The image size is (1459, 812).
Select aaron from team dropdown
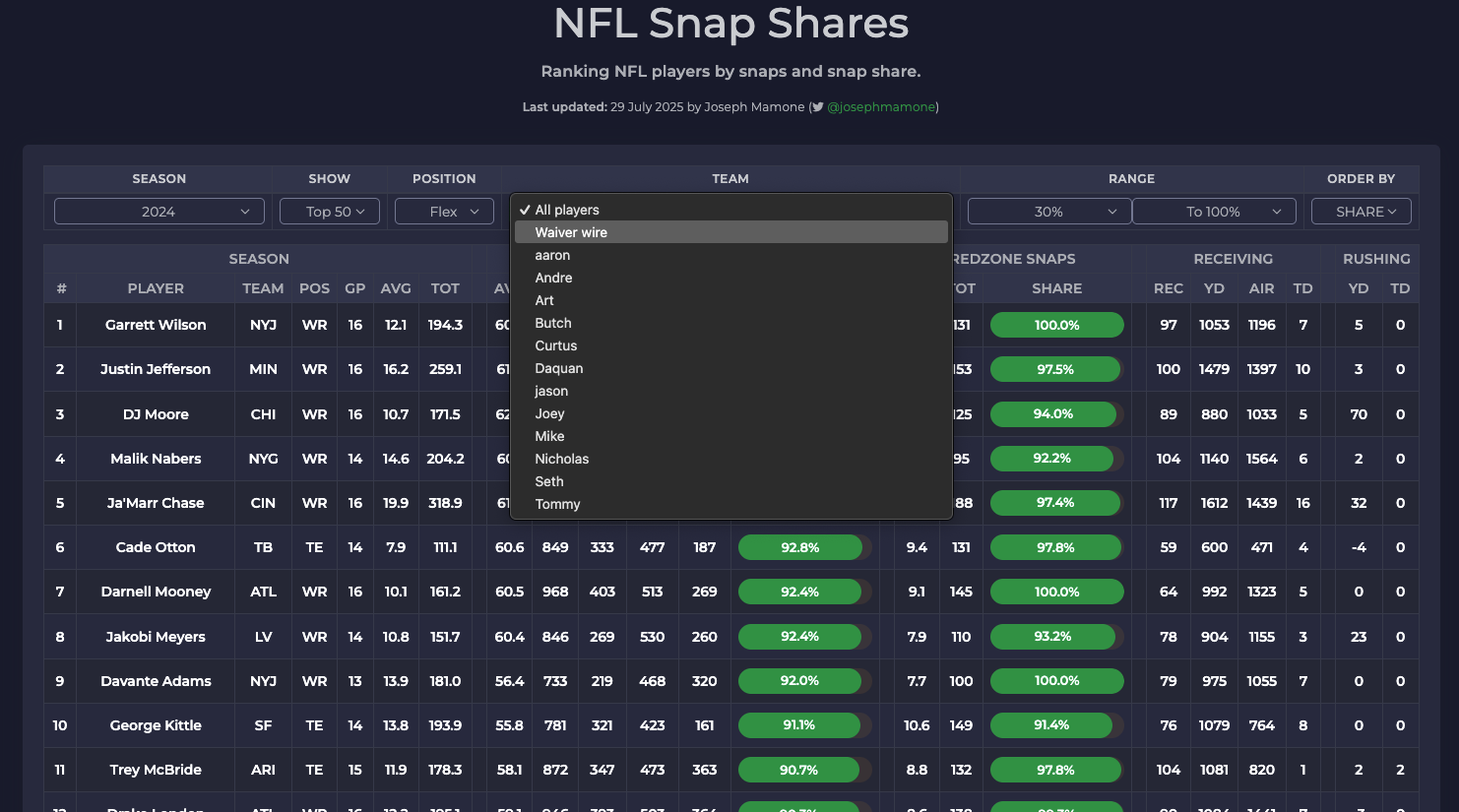click(x=731, y=255)
